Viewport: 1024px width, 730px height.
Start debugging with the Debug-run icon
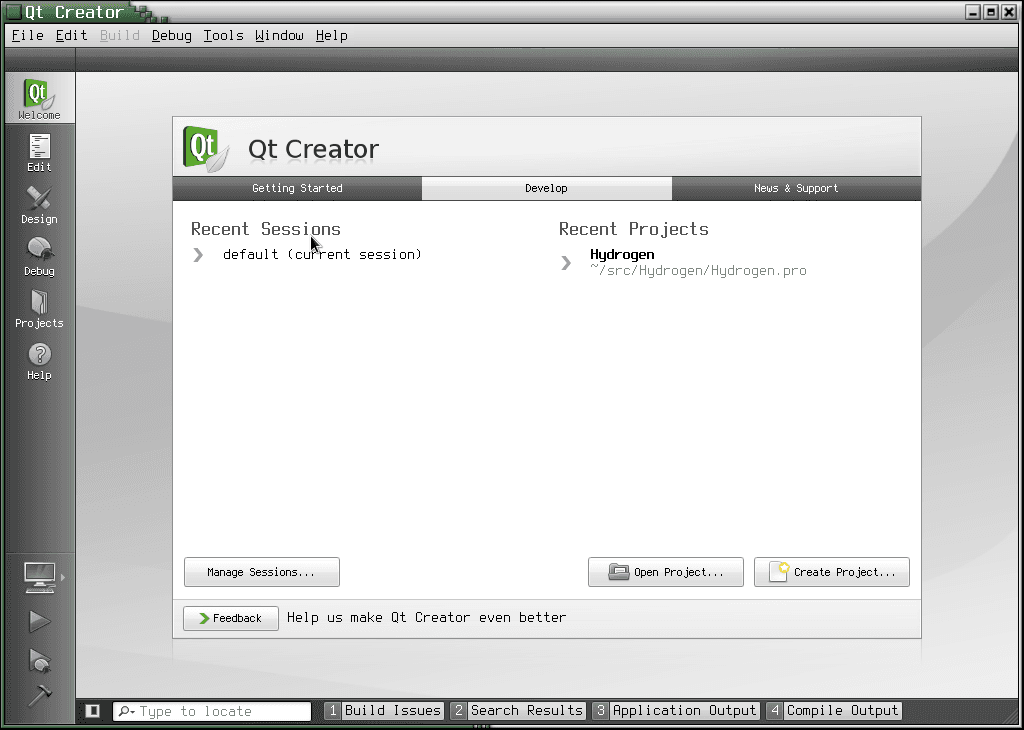(x=39, y=660)
